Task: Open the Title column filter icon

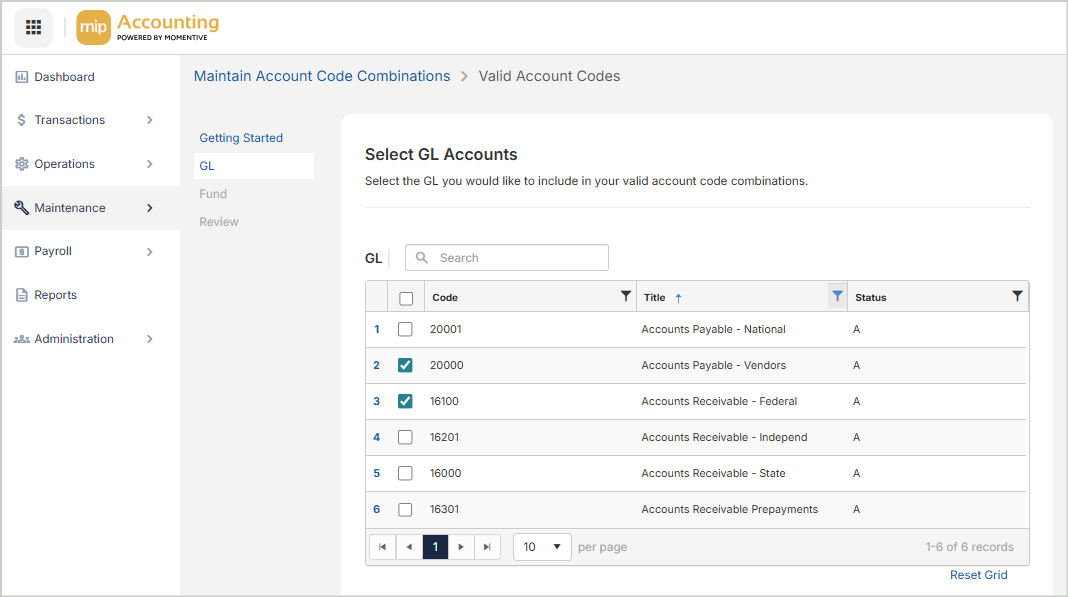Action: pos(837,296)
